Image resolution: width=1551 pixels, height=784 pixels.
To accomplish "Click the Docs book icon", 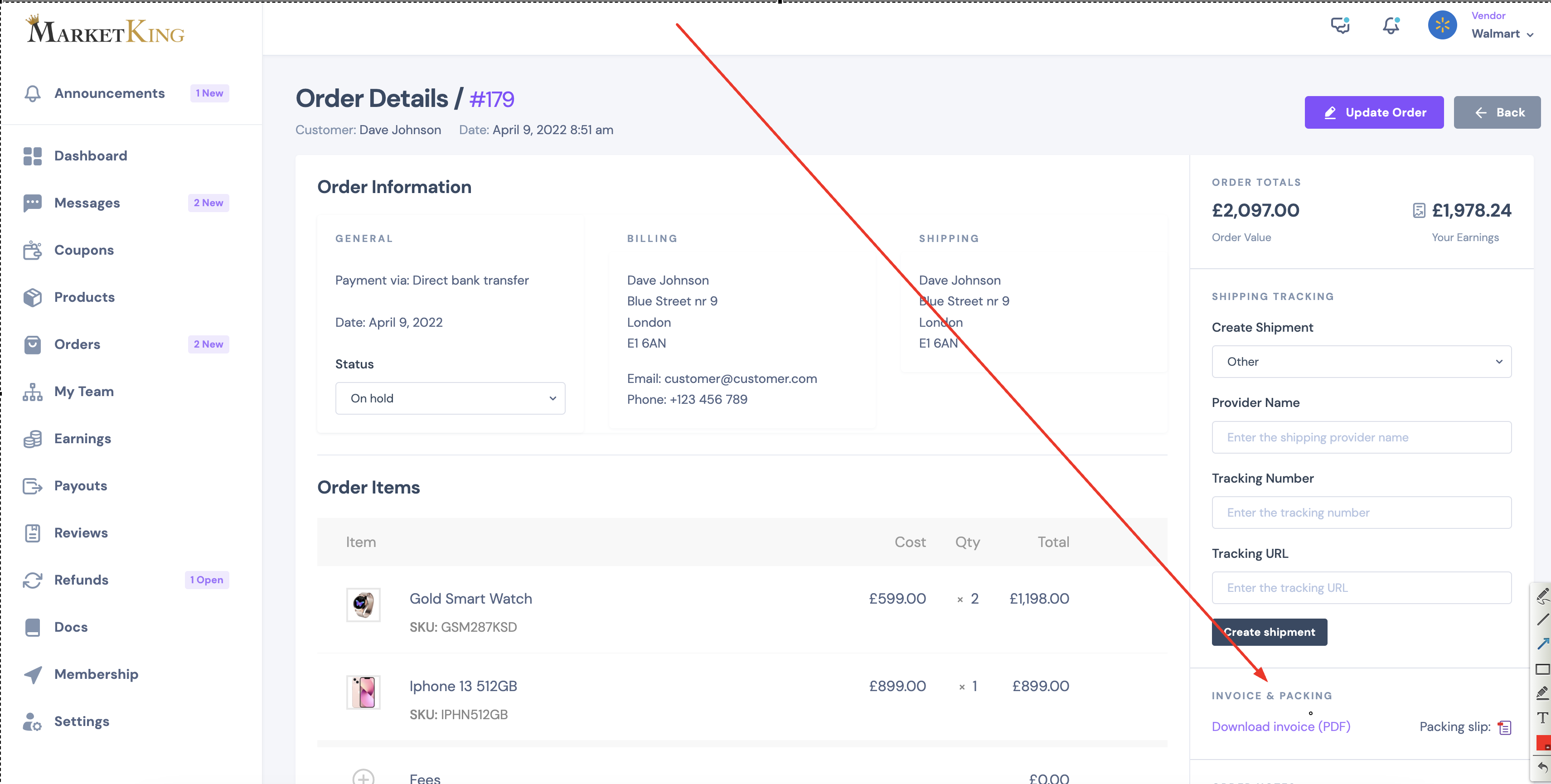I will point(33,627).
